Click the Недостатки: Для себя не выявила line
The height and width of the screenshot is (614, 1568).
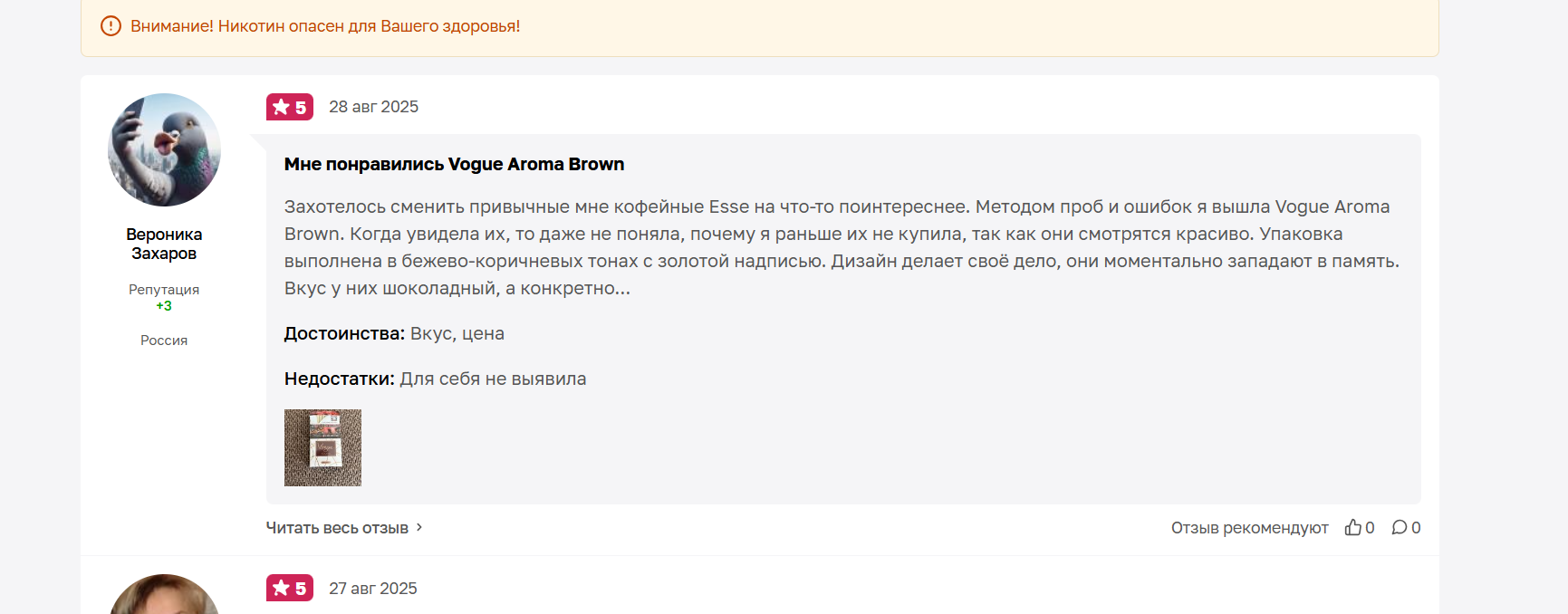point(435,379)
